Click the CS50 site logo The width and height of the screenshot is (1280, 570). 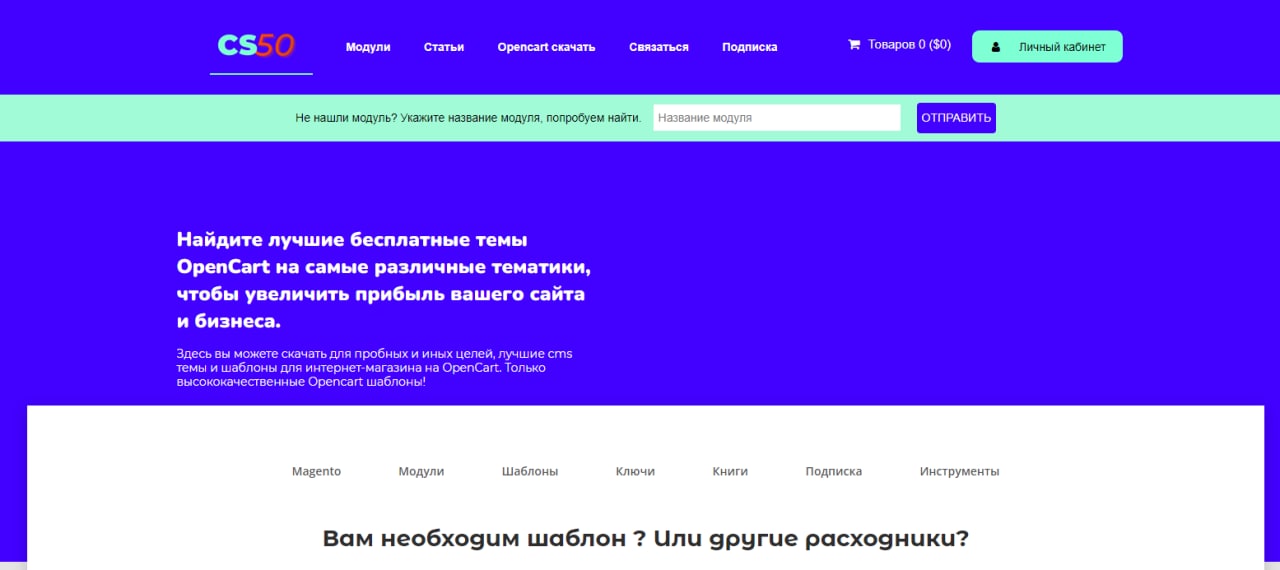[x=256, y=45]
